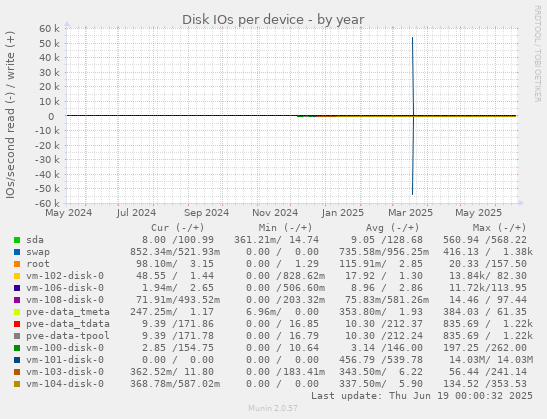Image resolution: width=547 pixels, height=419 pixels.
Task: Click the lime pve-data_tmeta legend swatch
Action: 17,312
